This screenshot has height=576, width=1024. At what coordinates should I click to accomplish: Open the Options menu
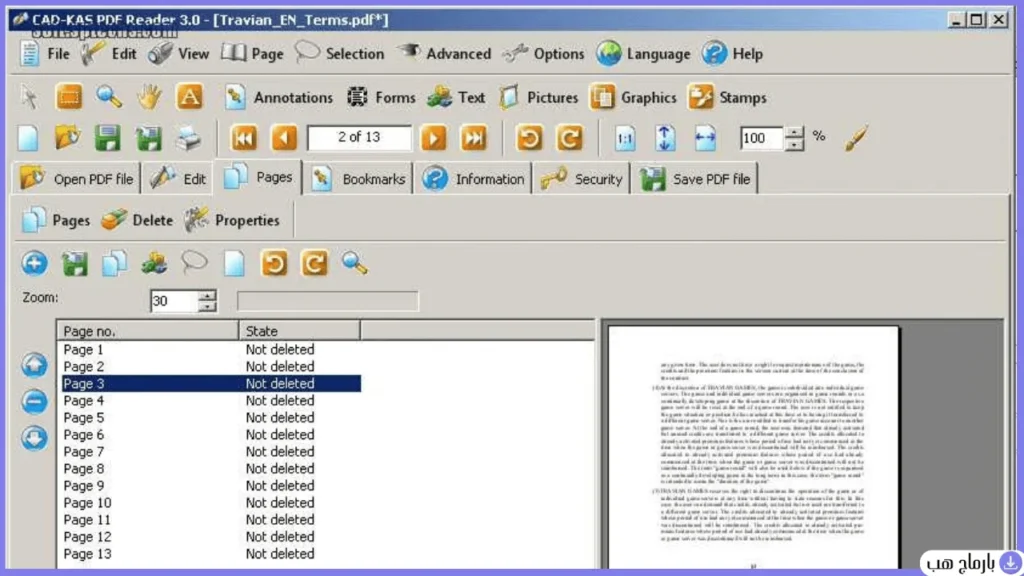pos(543,54)
